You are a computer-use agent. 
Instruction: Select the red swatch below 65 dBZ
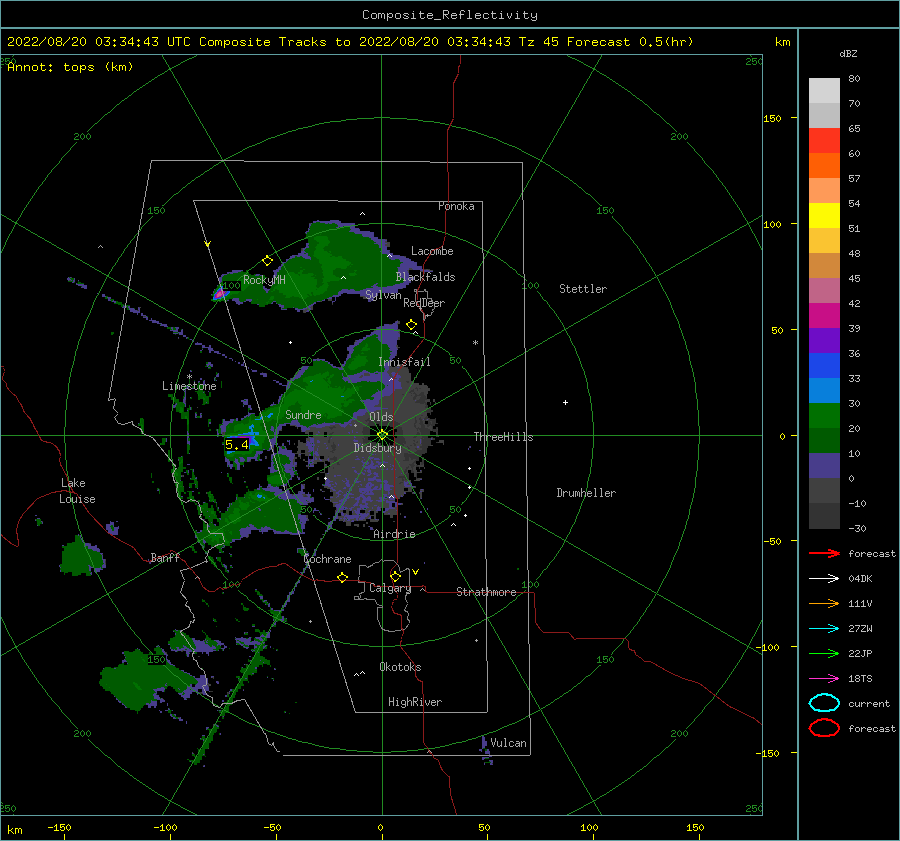824,141
